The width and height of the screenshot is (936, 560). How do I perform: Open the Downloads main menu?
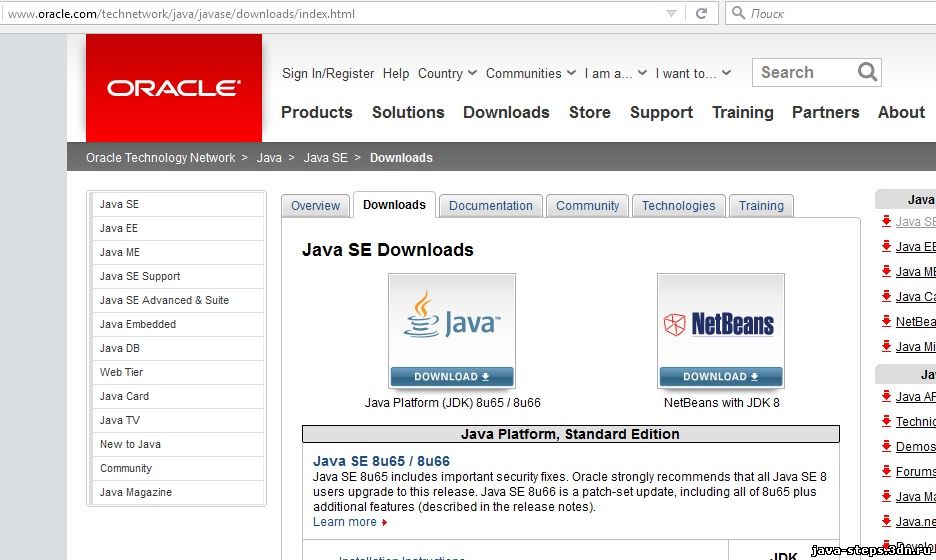506,112
